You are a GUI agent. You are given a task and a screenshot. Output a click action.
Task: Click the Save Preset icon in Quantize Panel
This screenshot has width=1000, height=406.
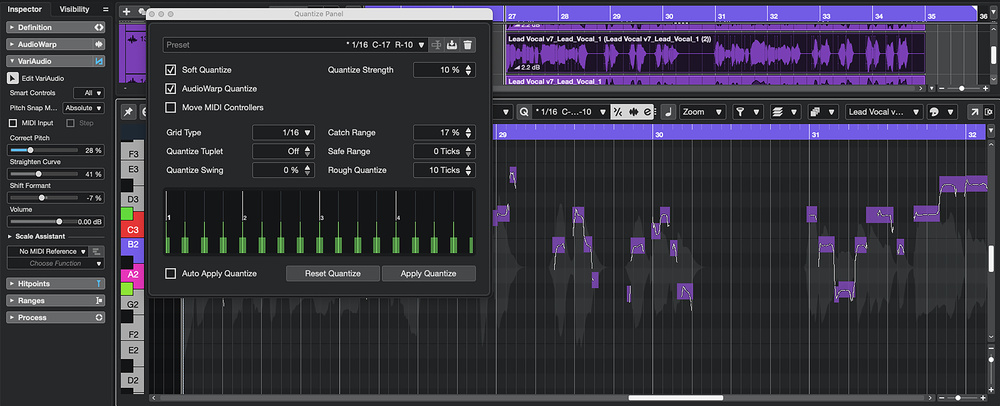tap(451, 45)
